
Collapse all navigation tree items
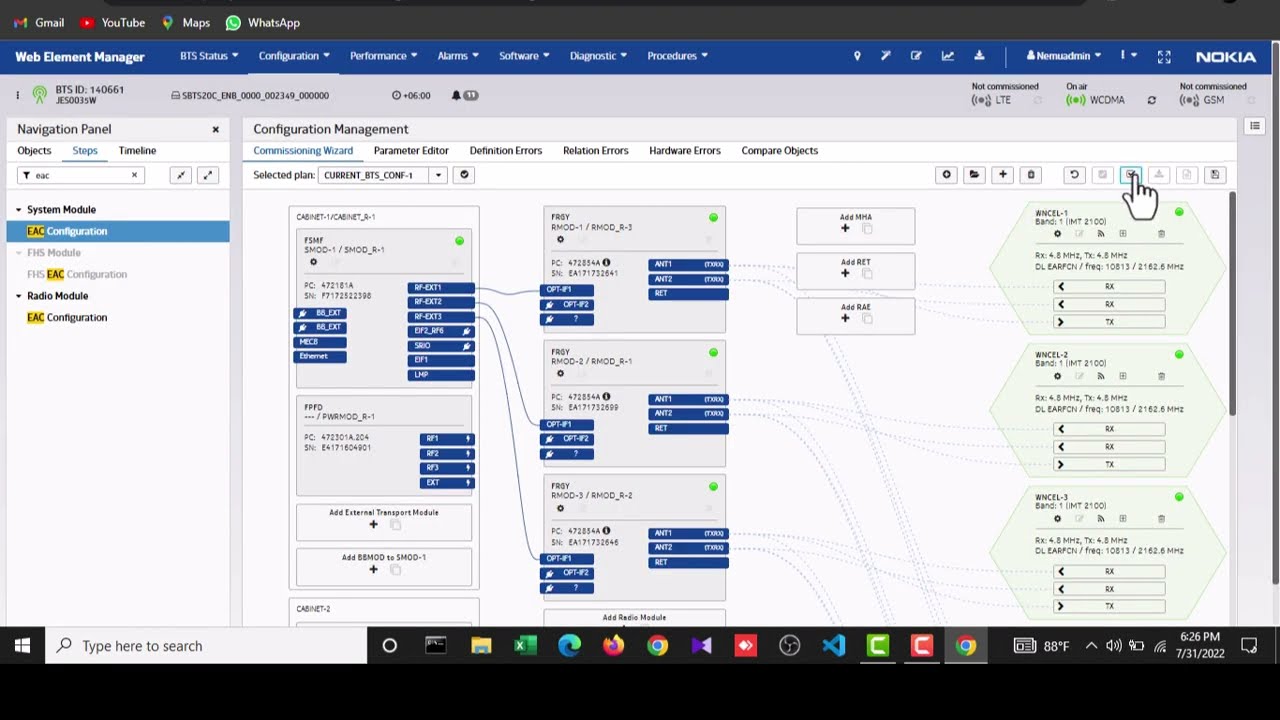[180, 175]
